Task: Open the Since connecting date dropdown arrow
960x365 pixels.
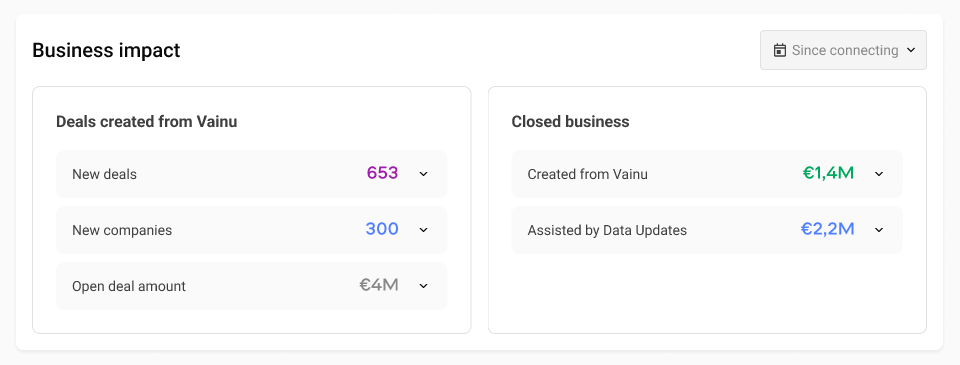Action: coord(910,50)
